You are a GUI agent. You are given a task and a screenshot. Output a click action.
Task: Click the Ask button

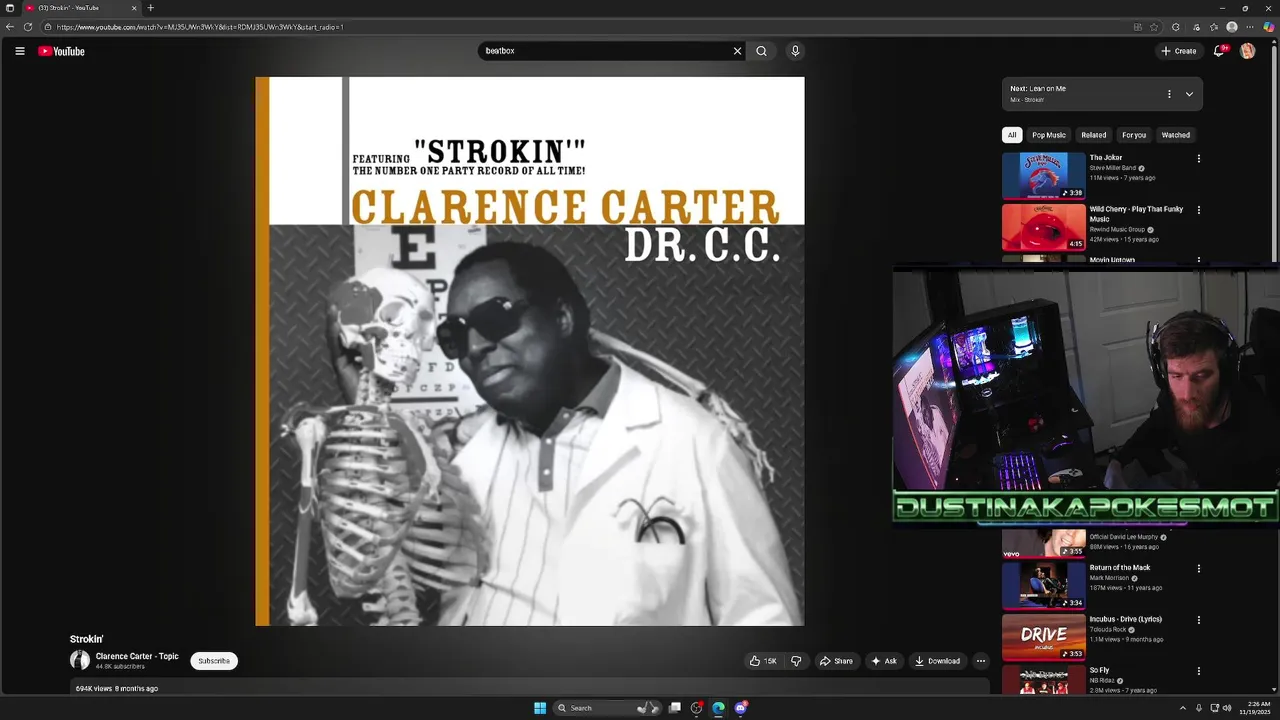click(x=883, y=661)
